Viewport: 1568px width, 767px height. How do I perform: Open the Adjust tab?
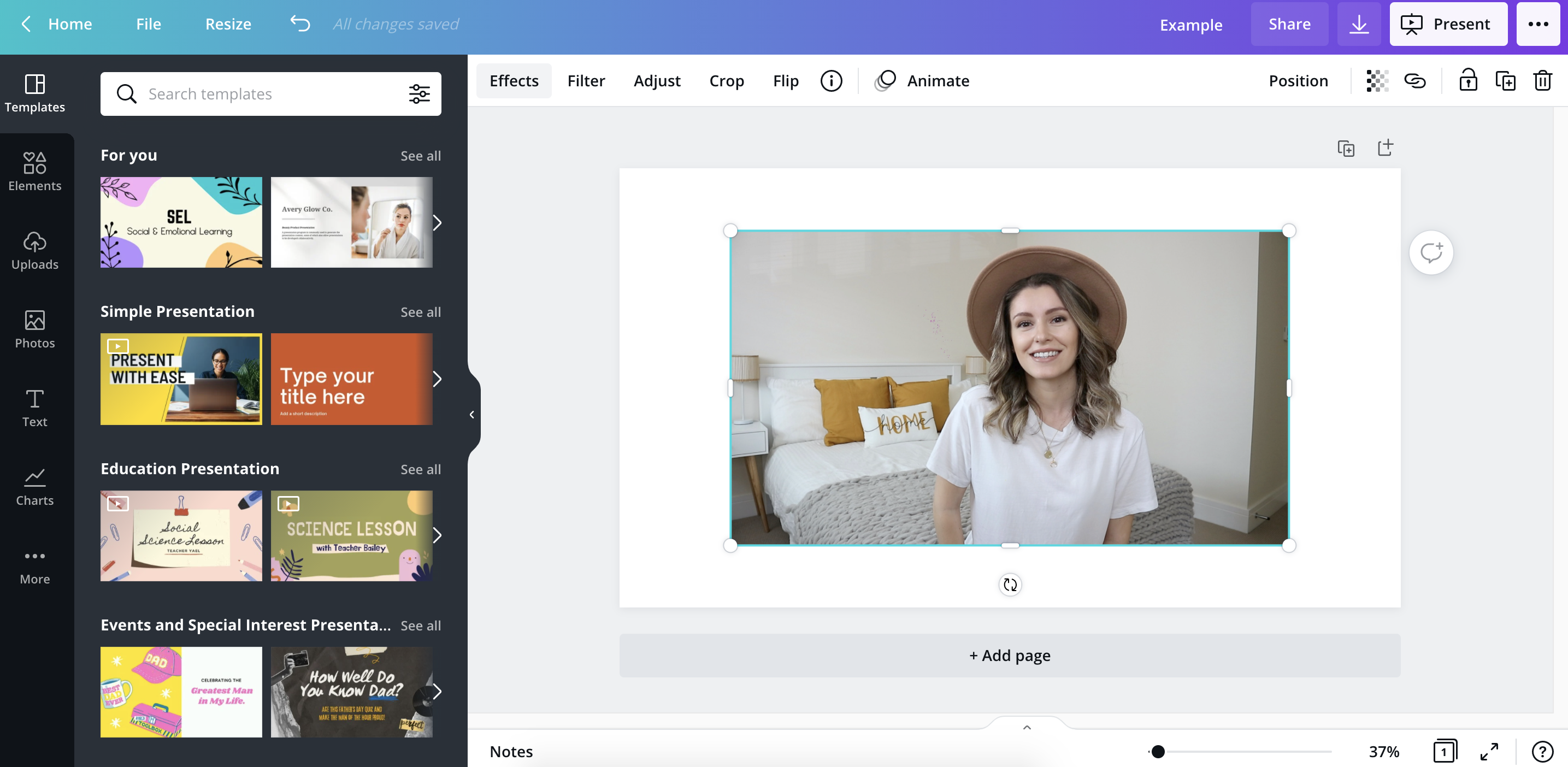(x=657, y=80)
